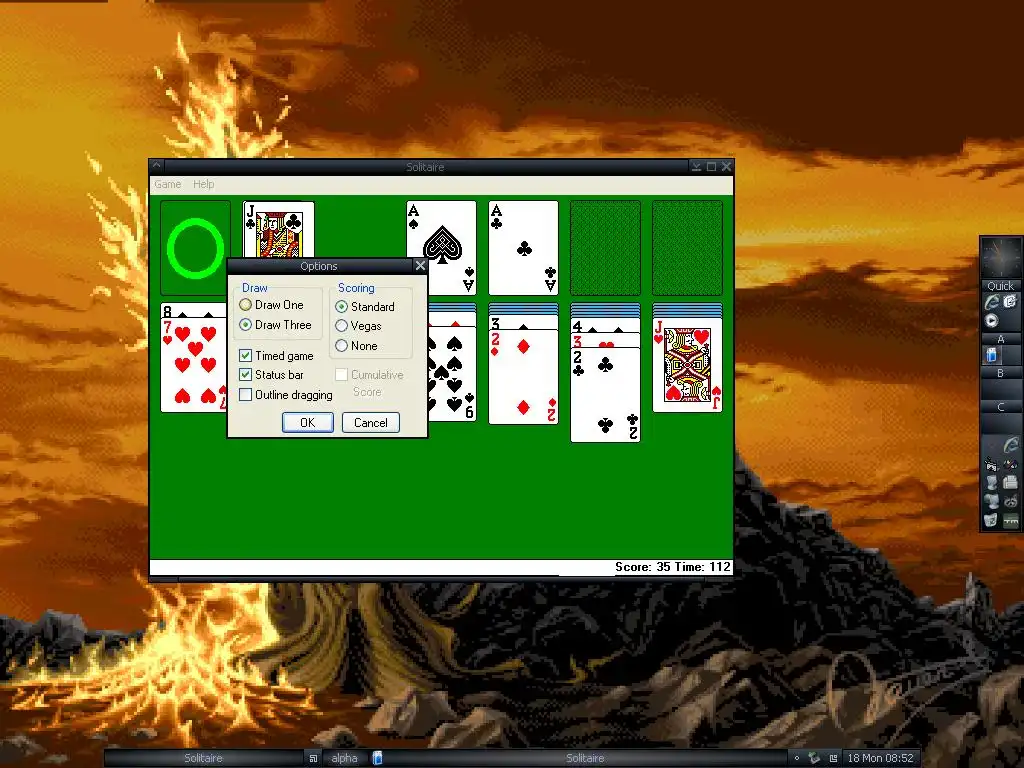The image size is (1024, 768).
Task: Select the Solitaire card icon under group A
Action: [991, 355]
